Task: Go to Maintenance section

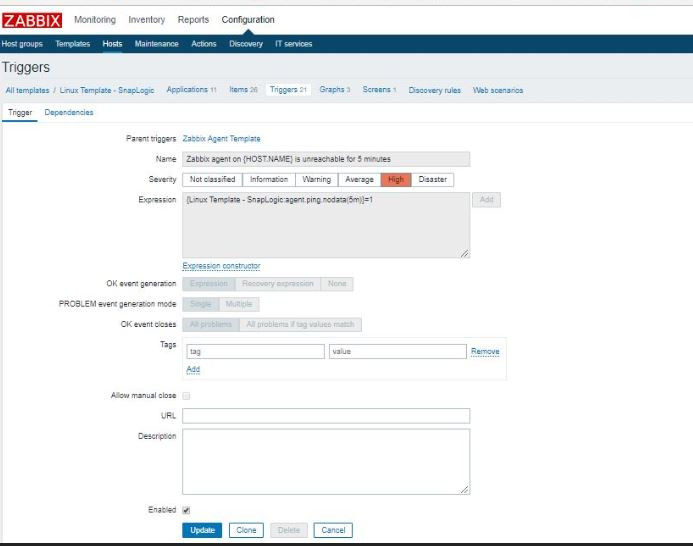Action: (156, 44)
